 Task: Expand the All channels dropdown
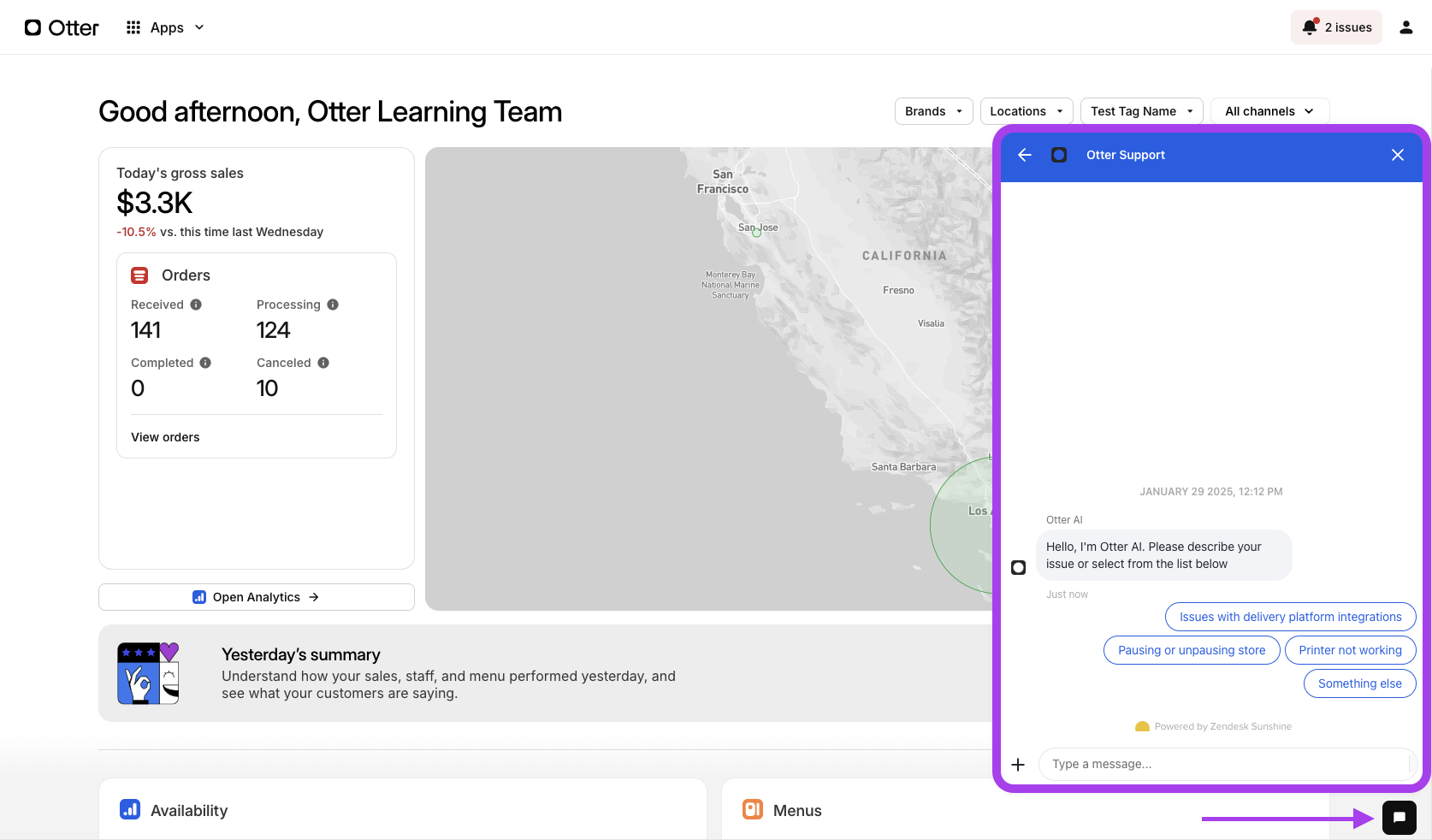(1269, 111)
